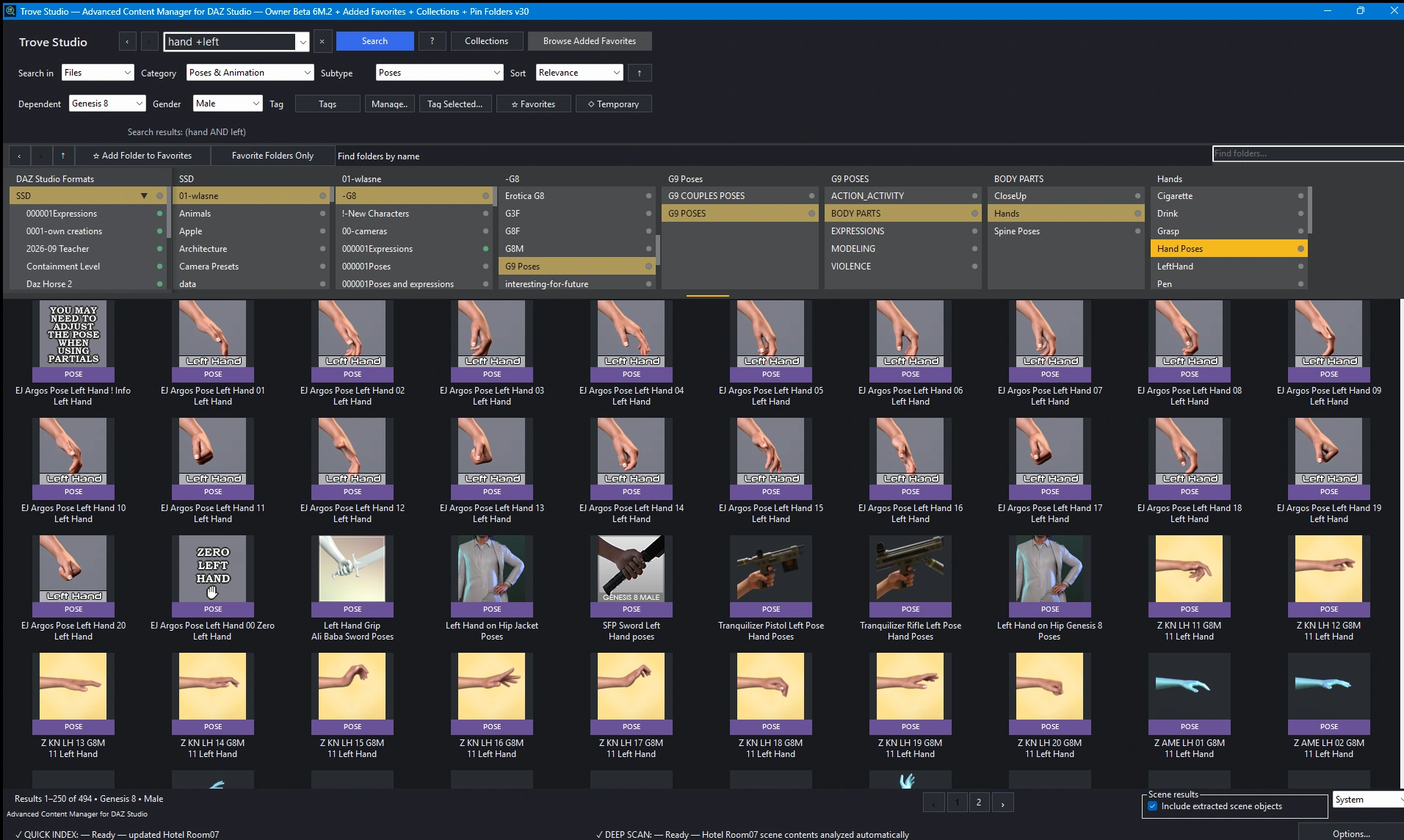Select the G9 POSES folder
Image resolution: width=1404 pixels, height=840 pixels.
pos(739,214)
